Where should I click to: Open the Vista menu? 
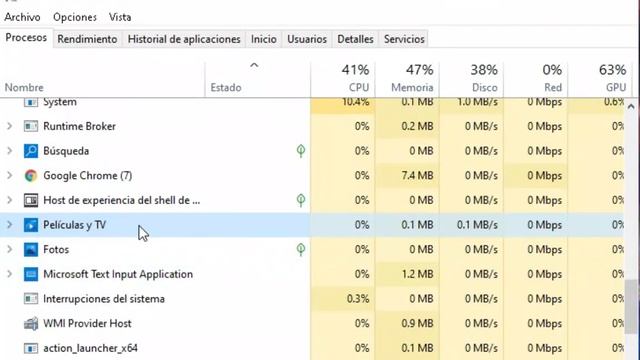click(120, 17)
